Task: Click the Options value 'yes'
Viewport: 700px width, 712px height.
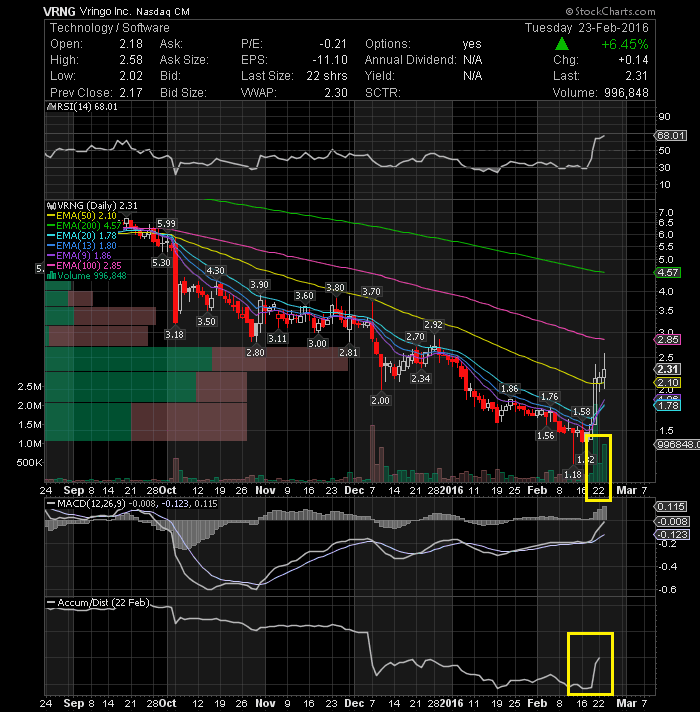Action: click(x=472, y=44)
